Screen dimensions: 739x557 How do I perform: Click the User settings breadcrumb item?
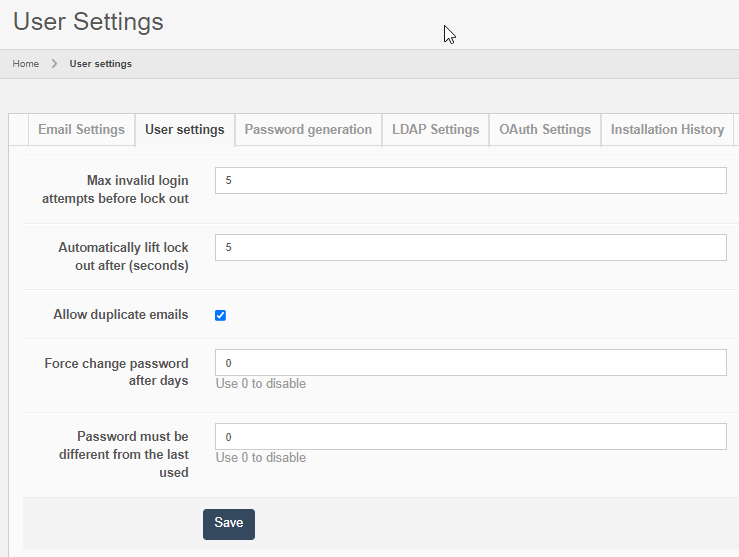[x=100, y=64]
